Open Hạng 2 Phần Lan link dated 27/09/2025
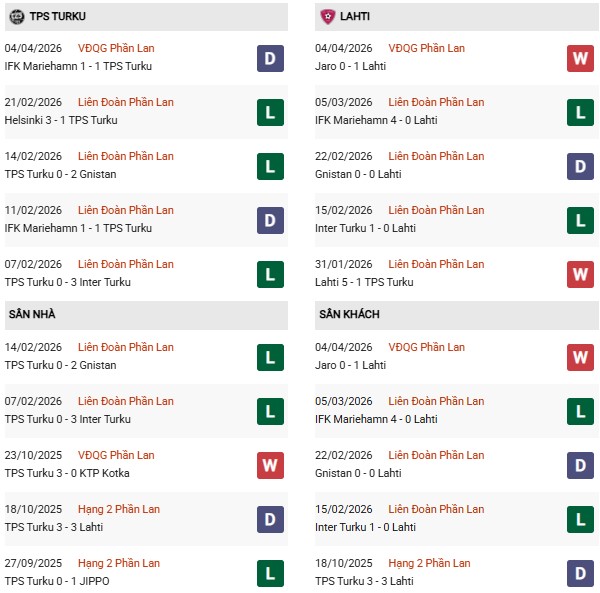The height and width of the screenshot is (593, 600). tap(122, 563)
